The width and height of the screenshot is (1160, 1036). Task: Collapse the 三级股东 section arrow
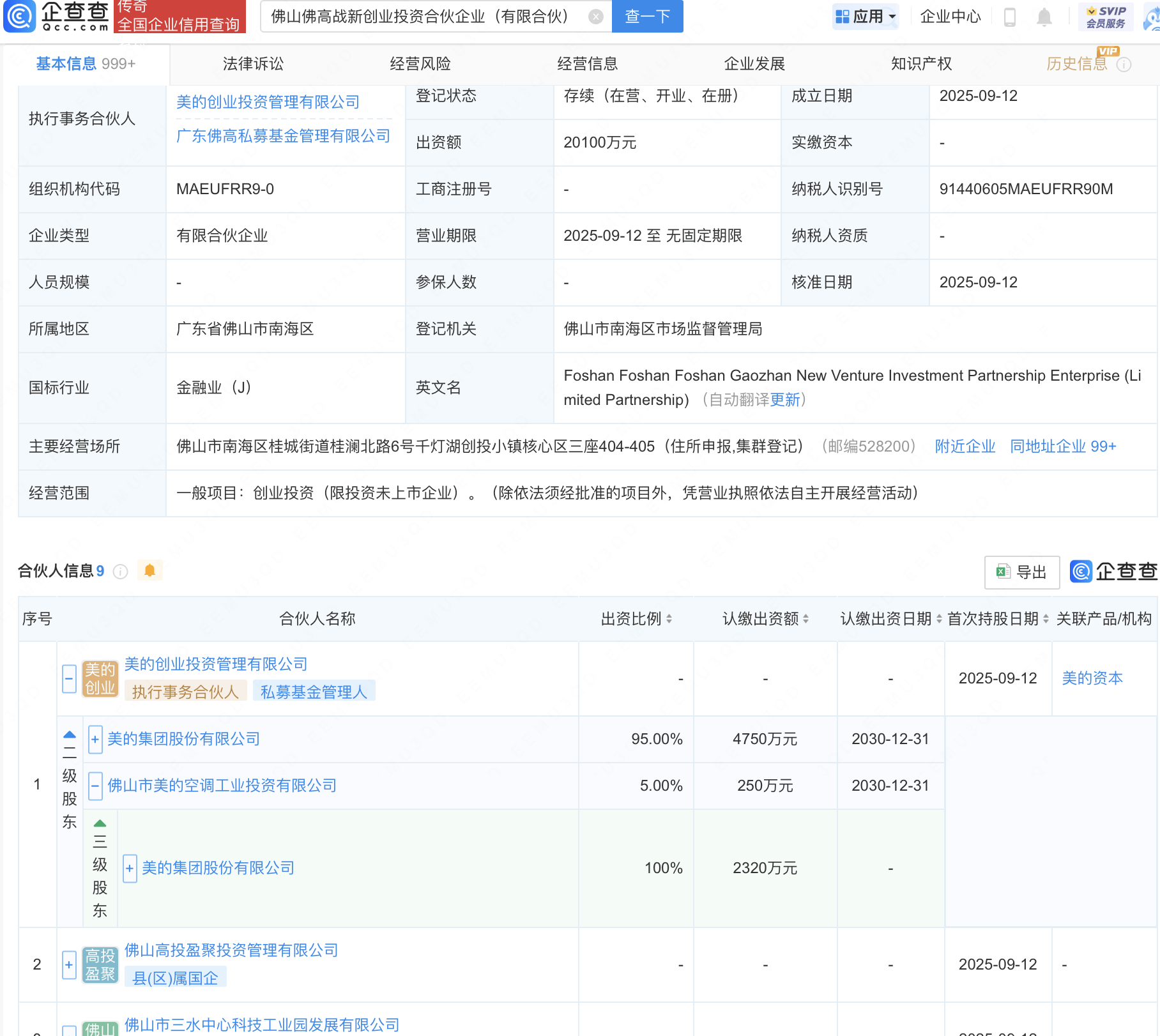coord(100,823)
